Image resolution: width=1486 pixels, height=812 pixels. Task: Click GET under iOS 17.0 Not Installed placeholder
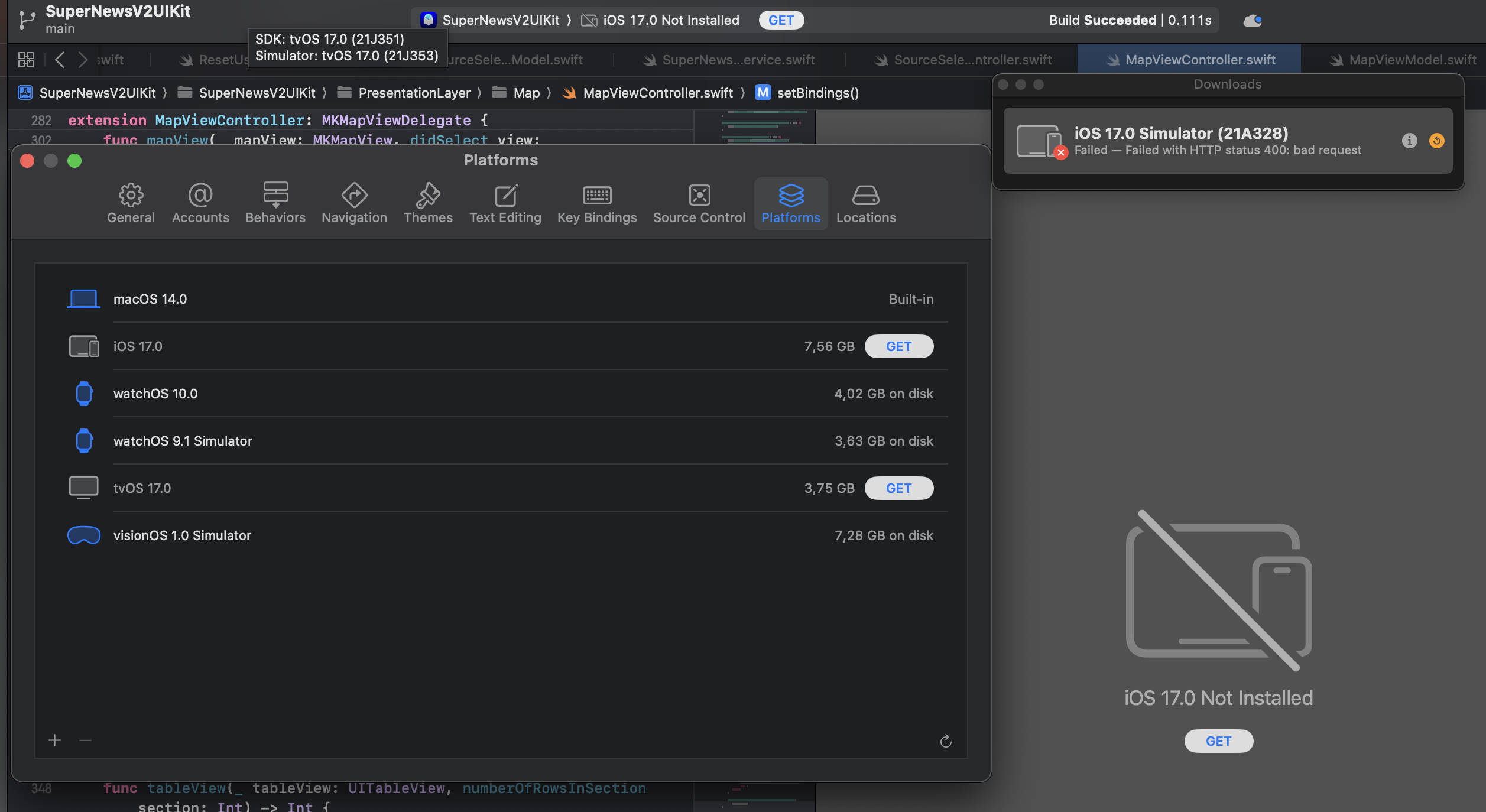click(x=1219, y=741)
